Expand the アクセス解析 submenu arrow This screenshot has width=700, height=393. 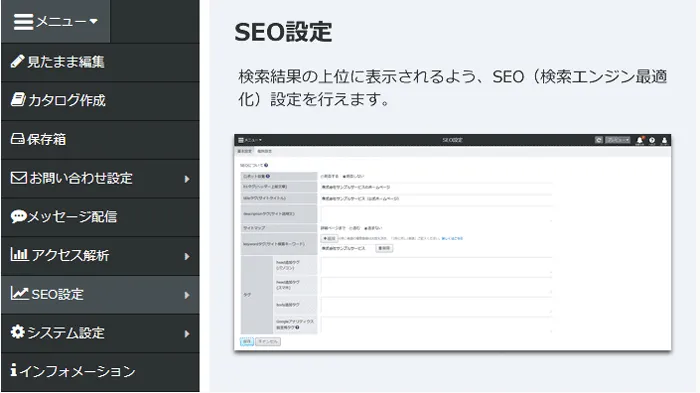point(187,257)
